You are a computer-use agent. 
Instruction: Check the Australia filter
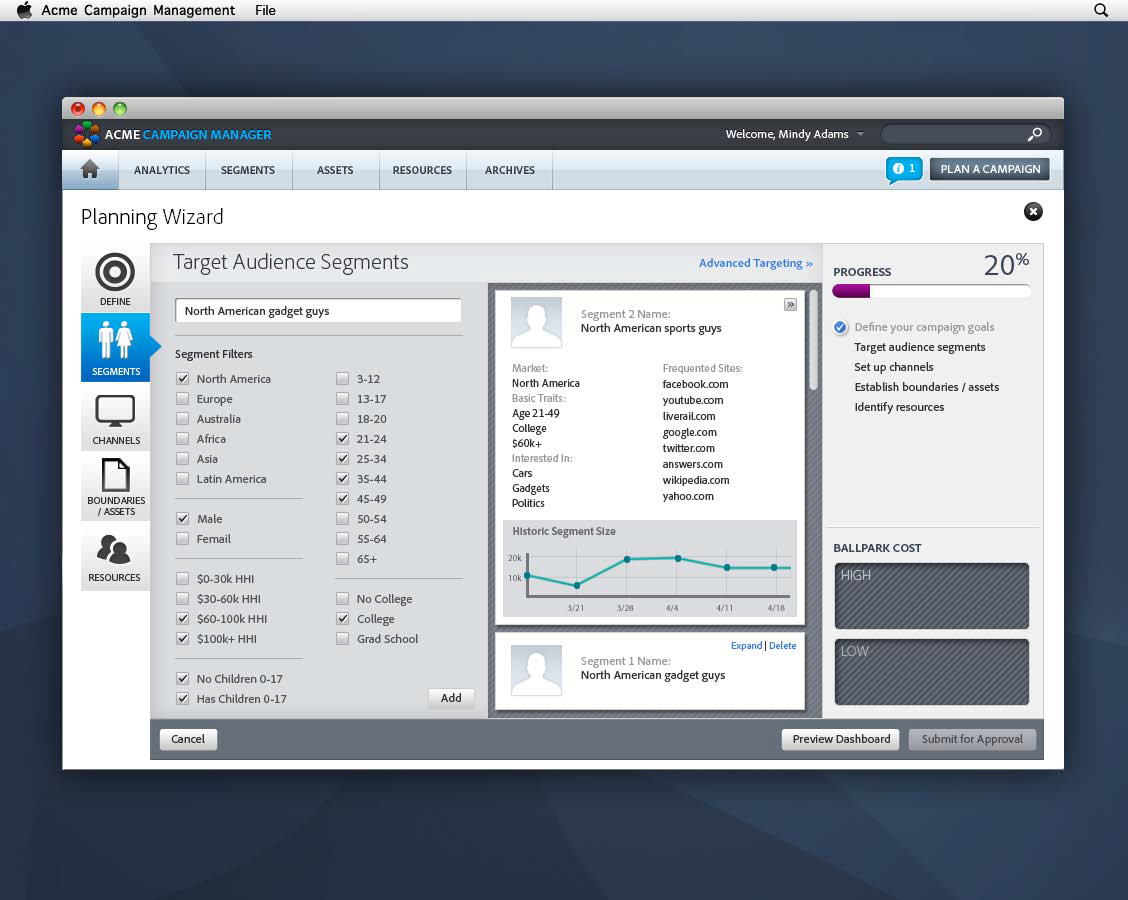pos(183,419)
